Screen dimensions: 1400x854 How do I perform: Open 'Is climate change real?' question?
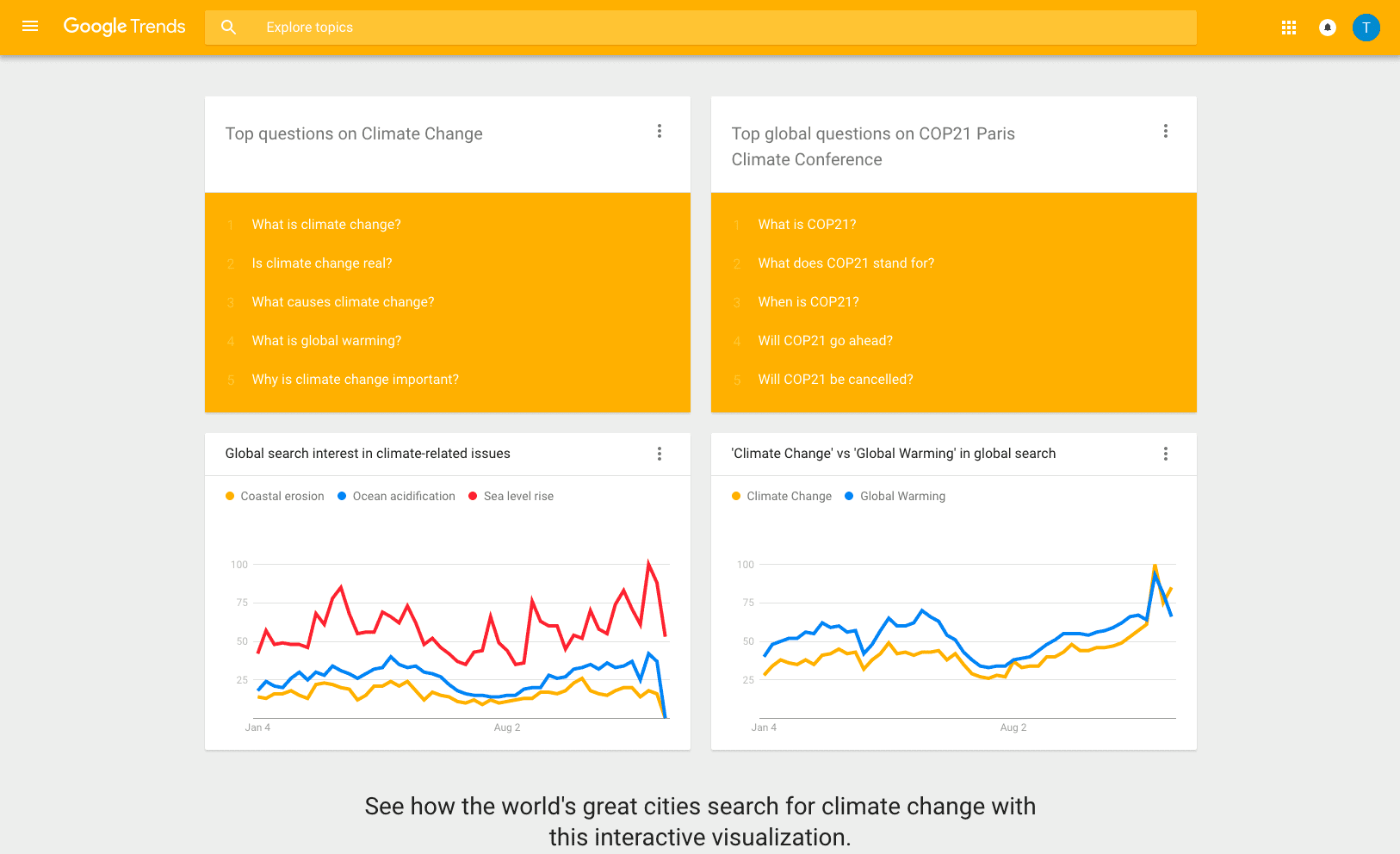[x=322, y=263]
